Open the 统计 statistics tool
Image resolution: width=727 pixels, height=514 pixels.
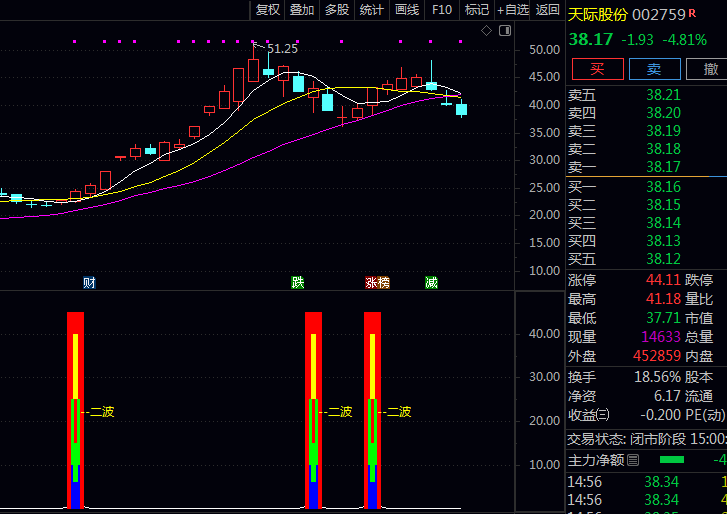tap(371, 10)
